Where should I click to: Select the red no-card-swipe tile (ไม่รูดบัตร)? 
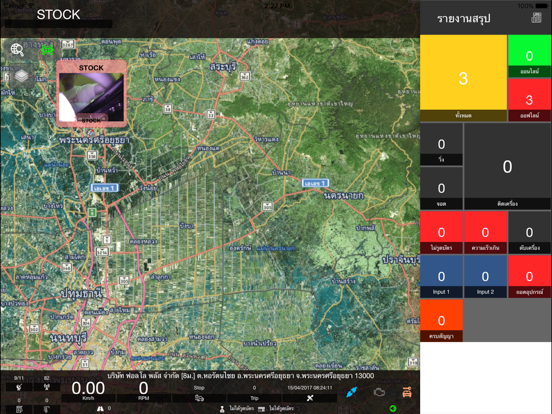tap(441, 232)
